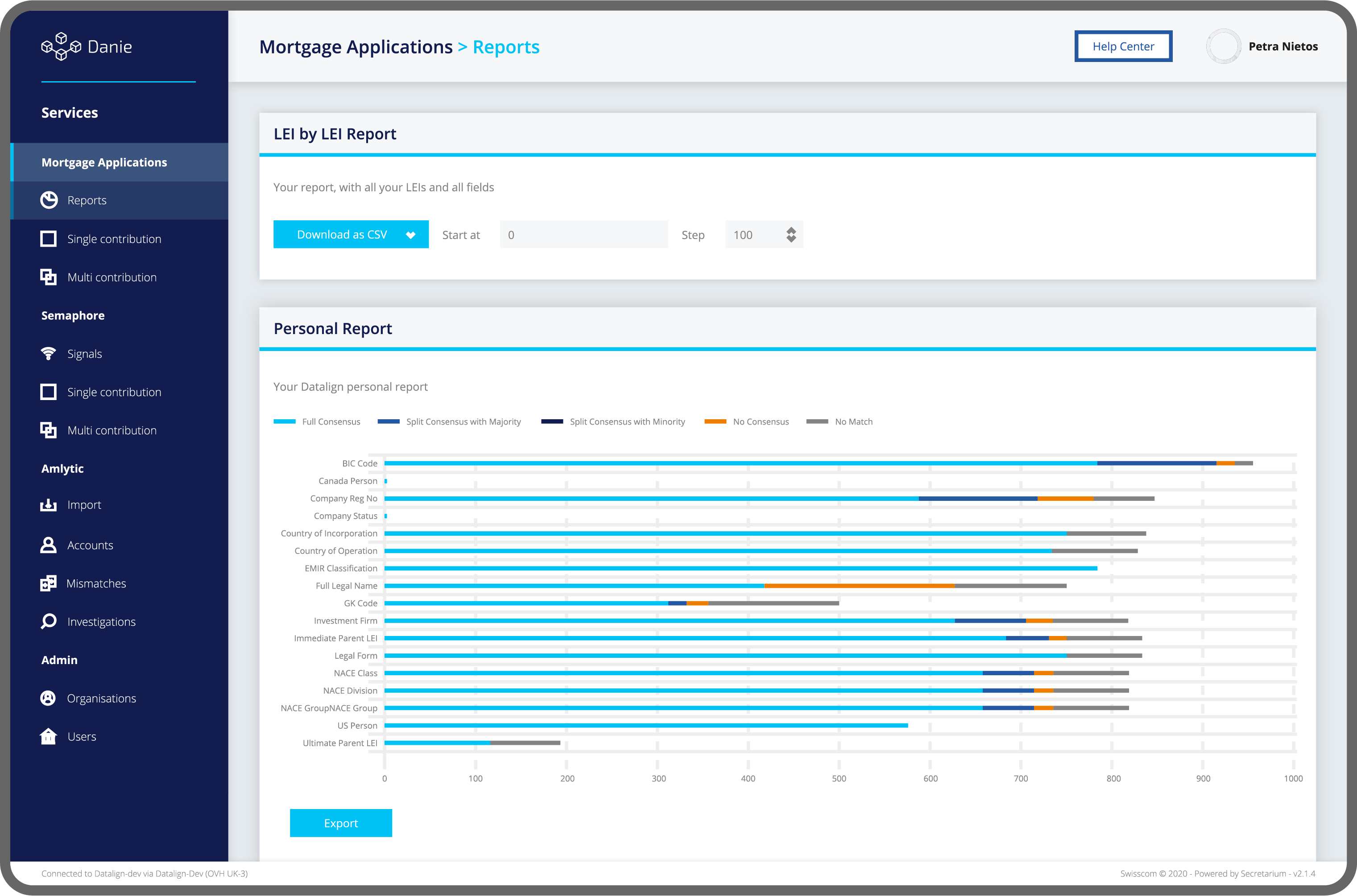Viewport: 1357px width, 896px height.
Task: Click the Immediate Parent LEI row label
Action: (335, 638)
